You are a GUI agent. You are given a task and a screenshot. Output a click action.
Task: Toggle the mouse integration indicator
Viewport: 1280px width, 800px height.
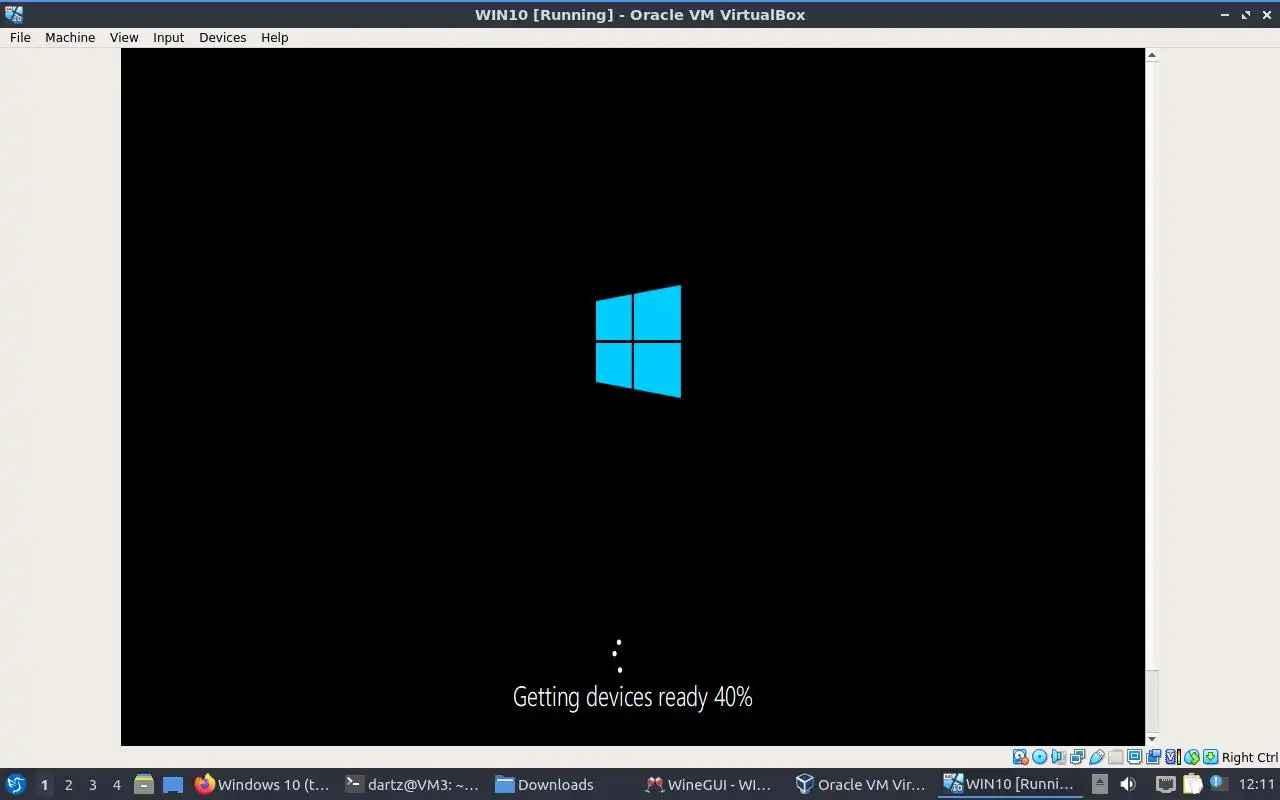(x=1192, y=757)
